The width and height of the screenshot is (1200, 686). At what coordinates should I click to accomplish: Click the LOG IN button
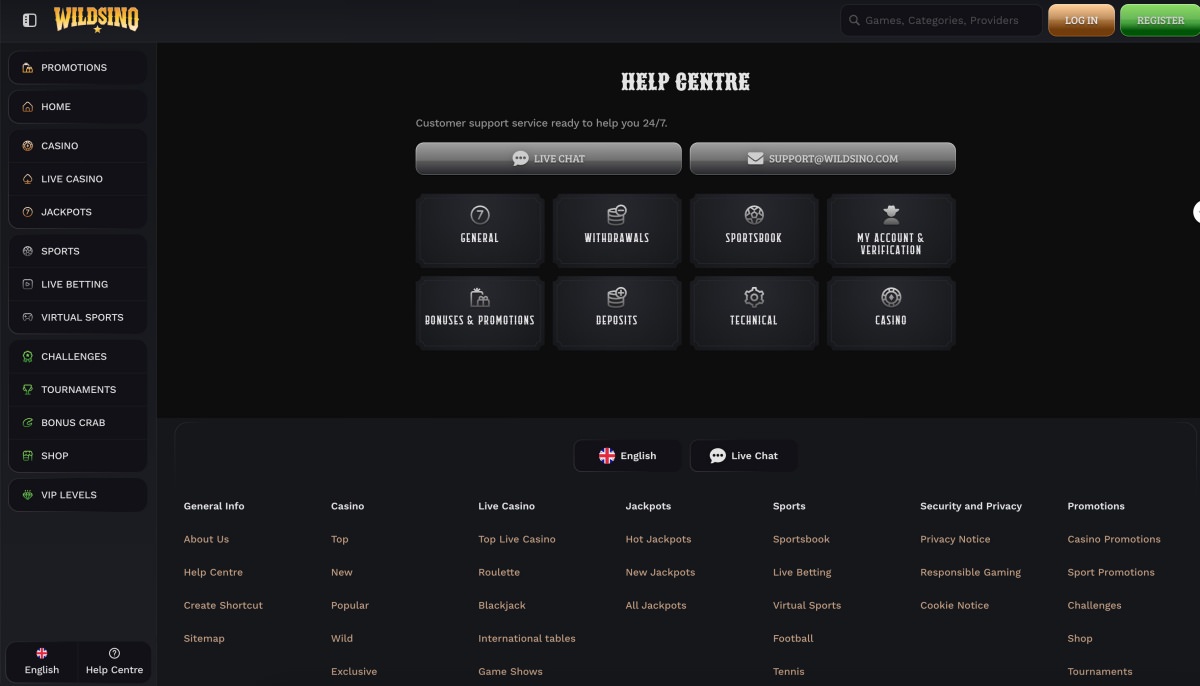point(1081,20)
